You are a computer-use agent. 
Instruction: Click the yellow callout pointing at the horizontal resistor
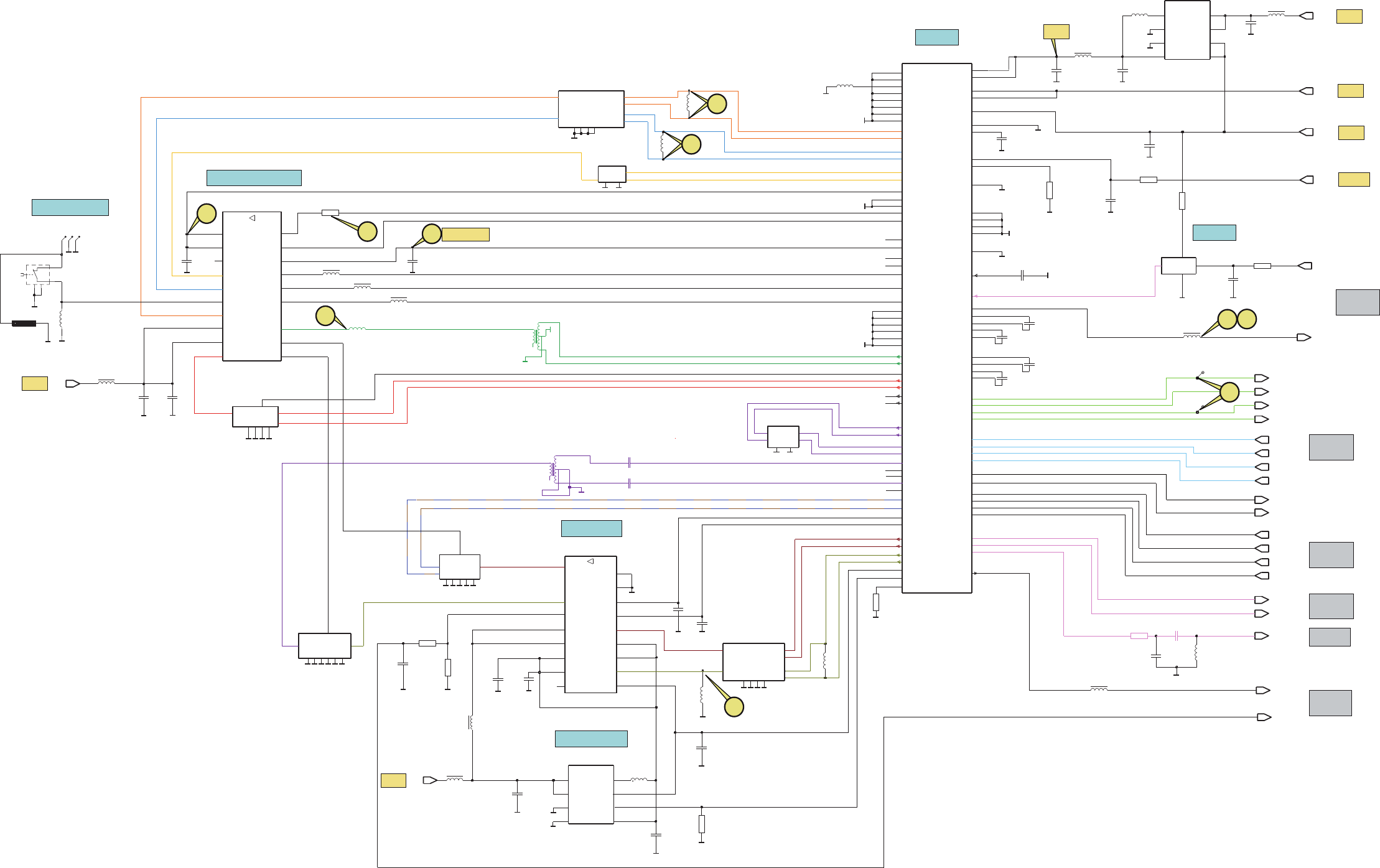coord(368,231)
